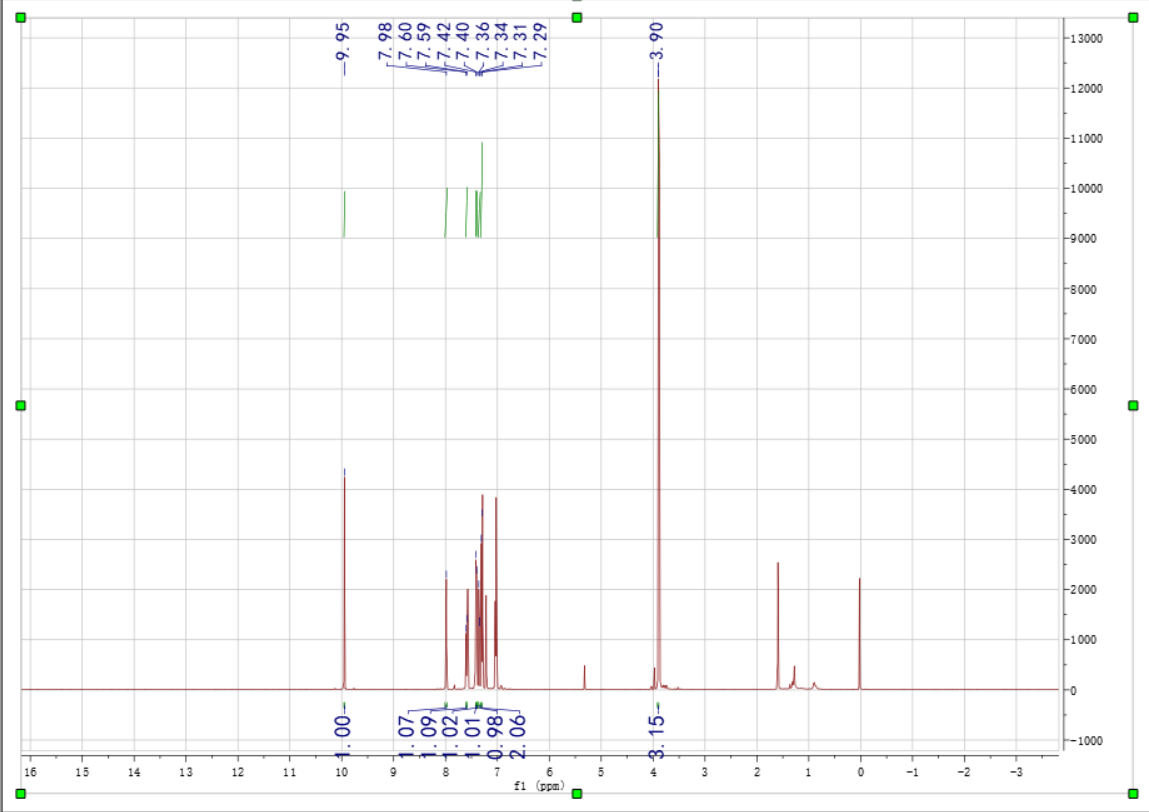Select the 3.15 integral value near 4 ppm
The height and width of the screenshot is (812, 1149).
coord(657,736)
